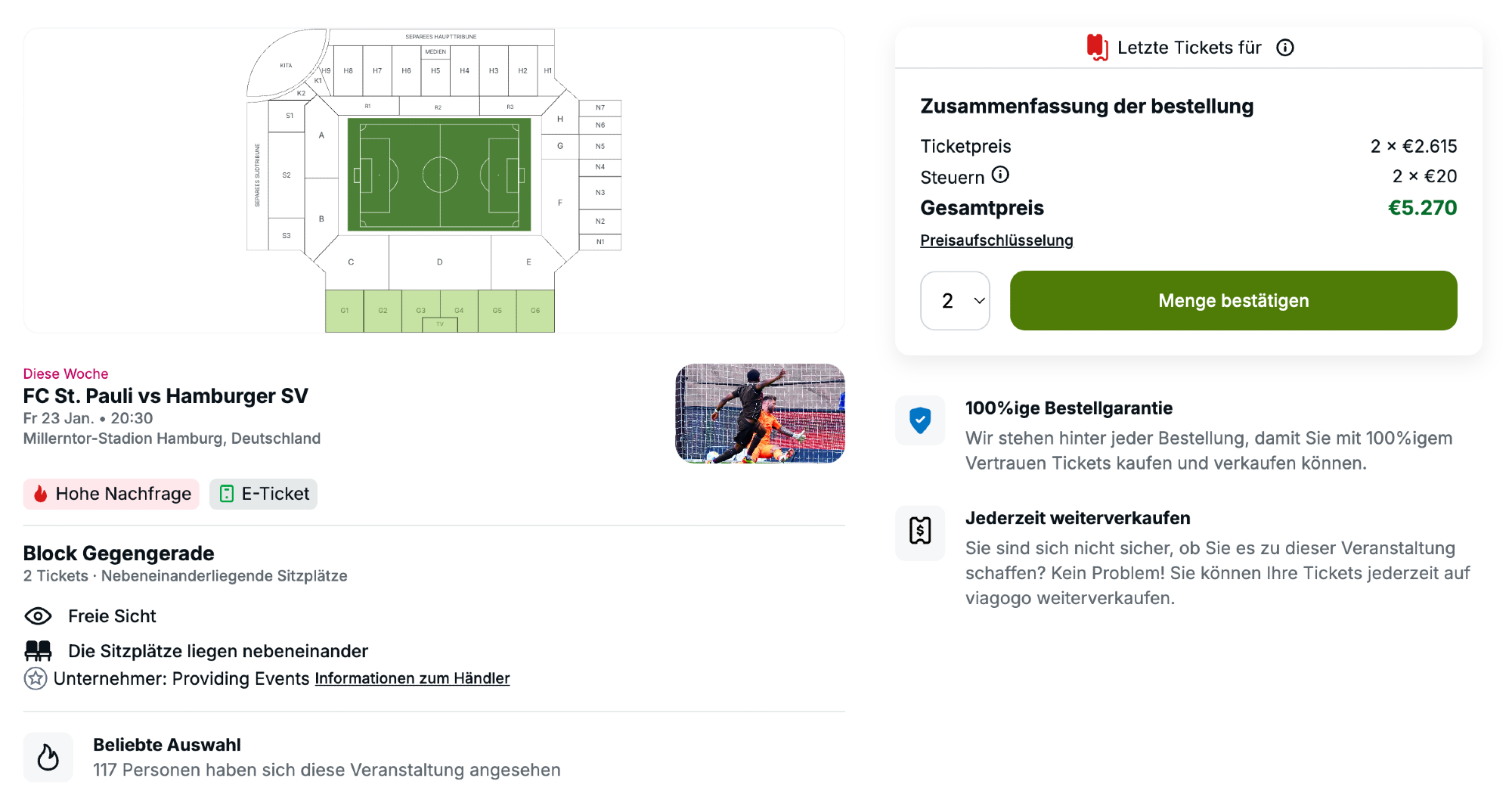Click the match photo thumbnail
Screen dimensions: 1512x806
tap(760, 413)
